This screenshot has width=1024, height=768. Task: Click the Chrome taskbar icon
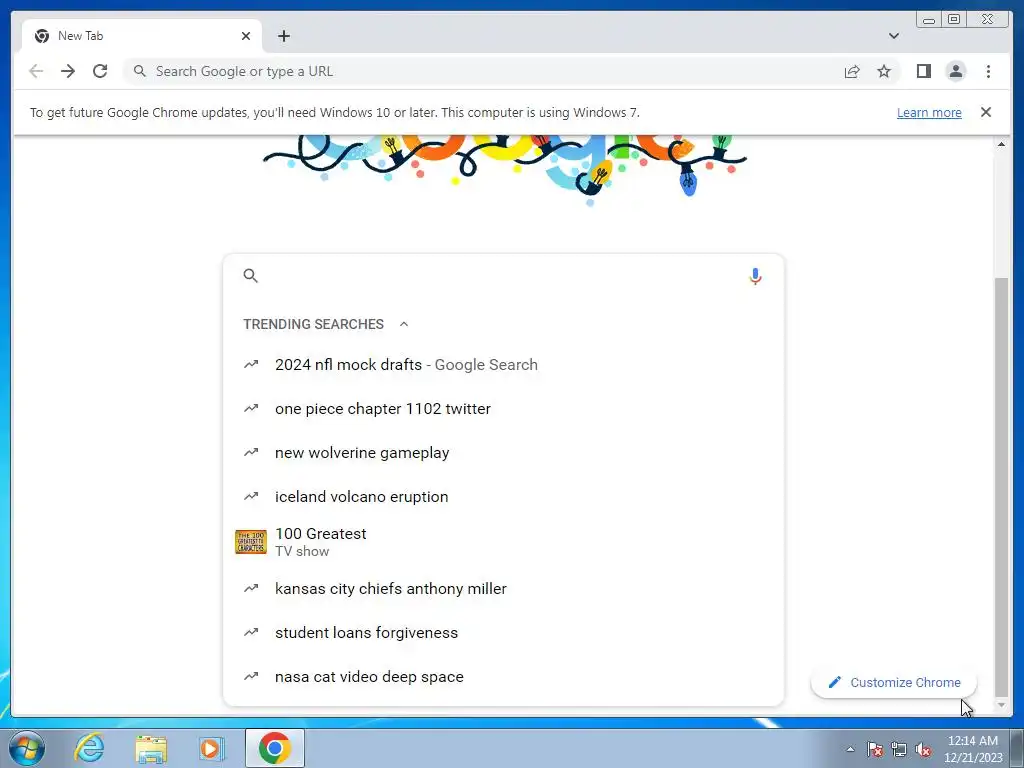[x=275, y=748]
